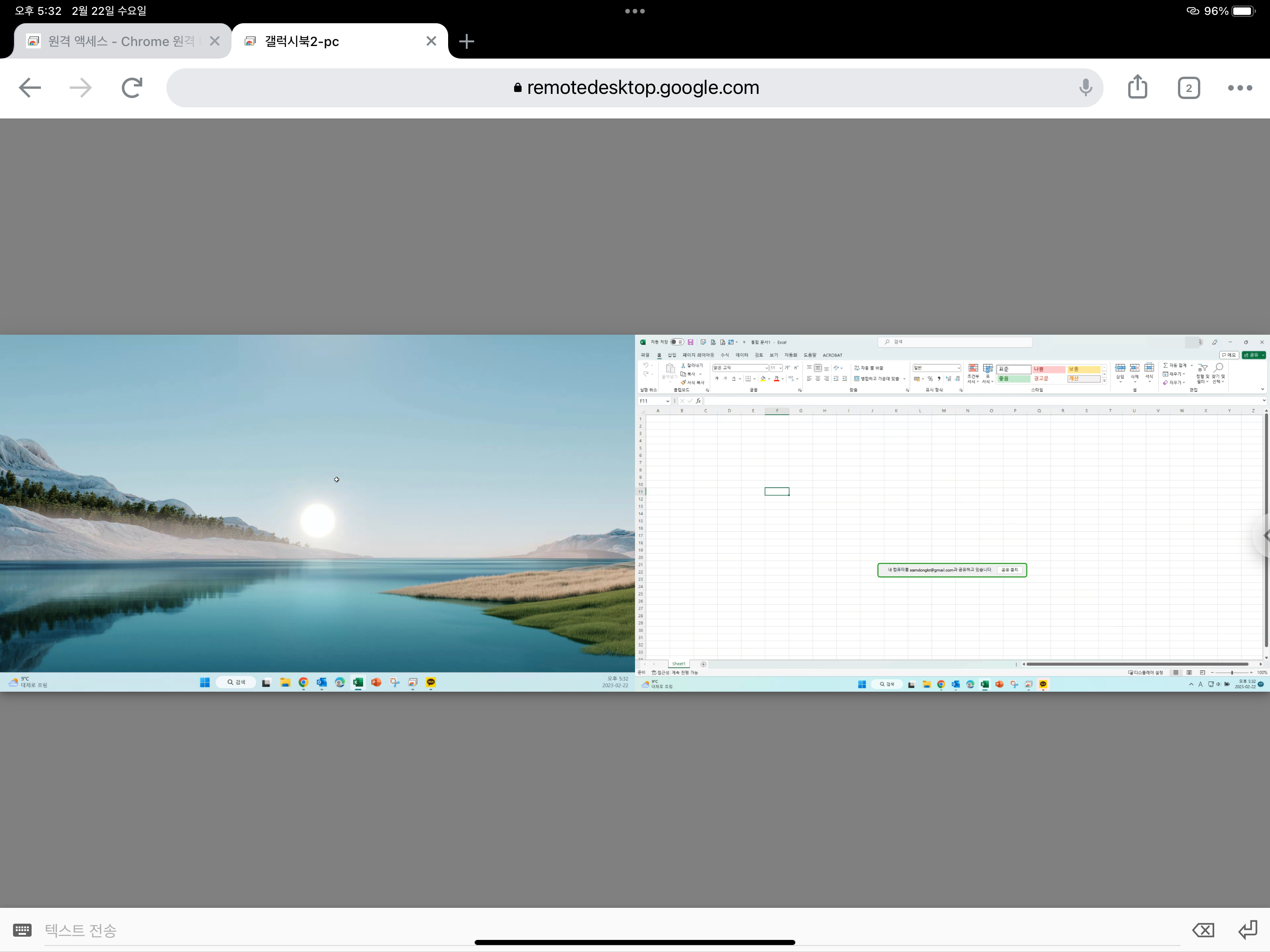This screenshot has height=952, width=1270.
Task: Switch to the 데이터 ribbon tab
Action: tap(742, 355)
